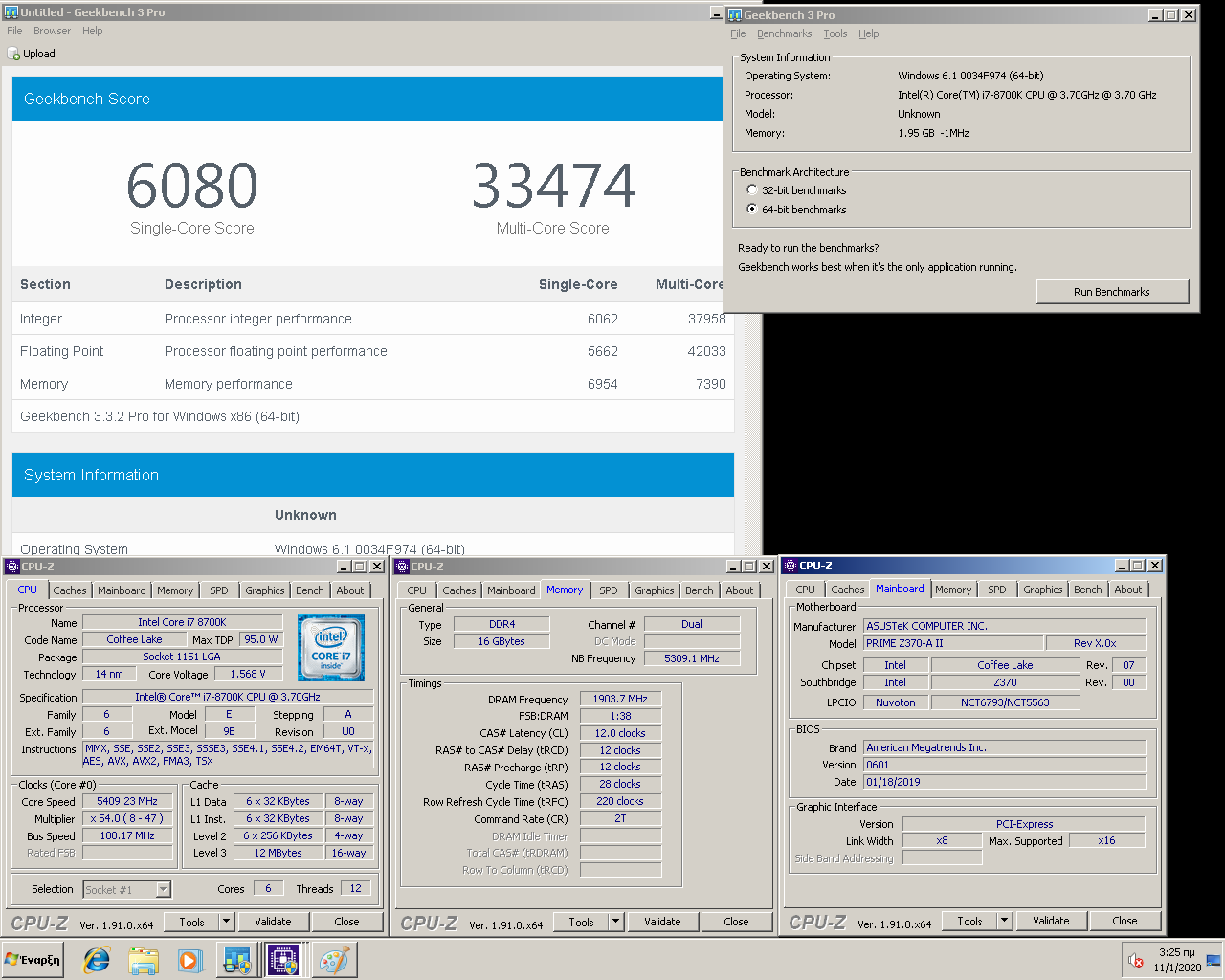The width and height of the screenshot is (1225, 980).
Task: Open the Help menu in Untitled Geekbench window
Action: pos(92,31)
